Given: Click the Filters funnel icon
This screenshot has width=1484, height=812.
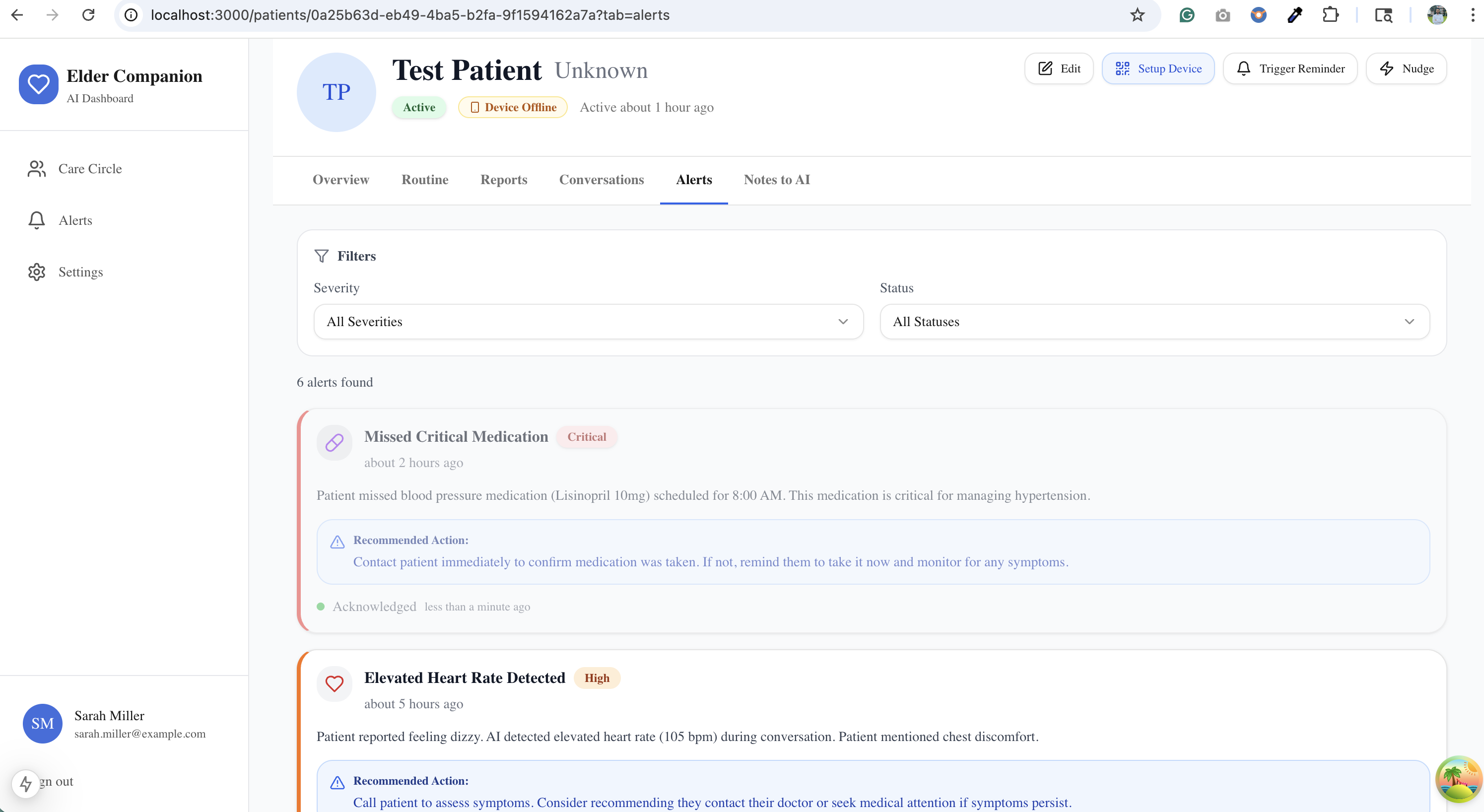Looking at the screenshot, I should click(322, 256).
